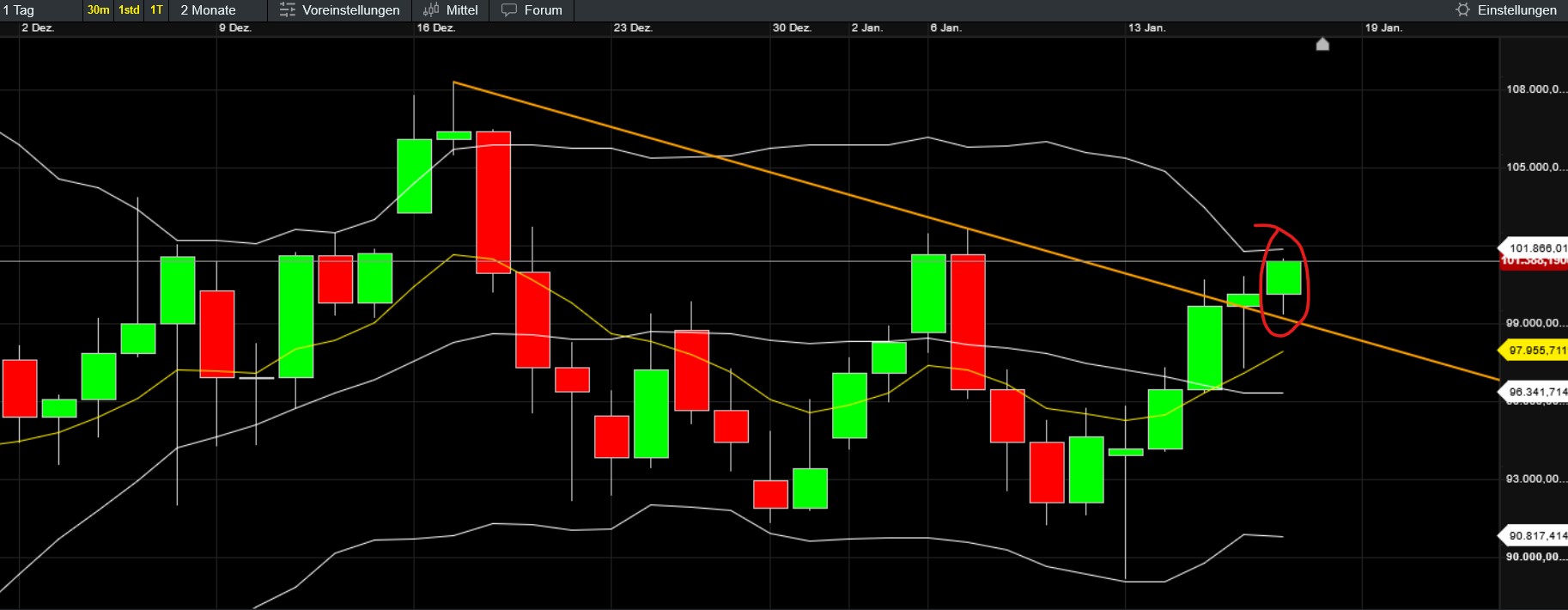This screenshot has height=610, width=1568.
Task: Click the red current price tag
Action: coord(1534,262)
